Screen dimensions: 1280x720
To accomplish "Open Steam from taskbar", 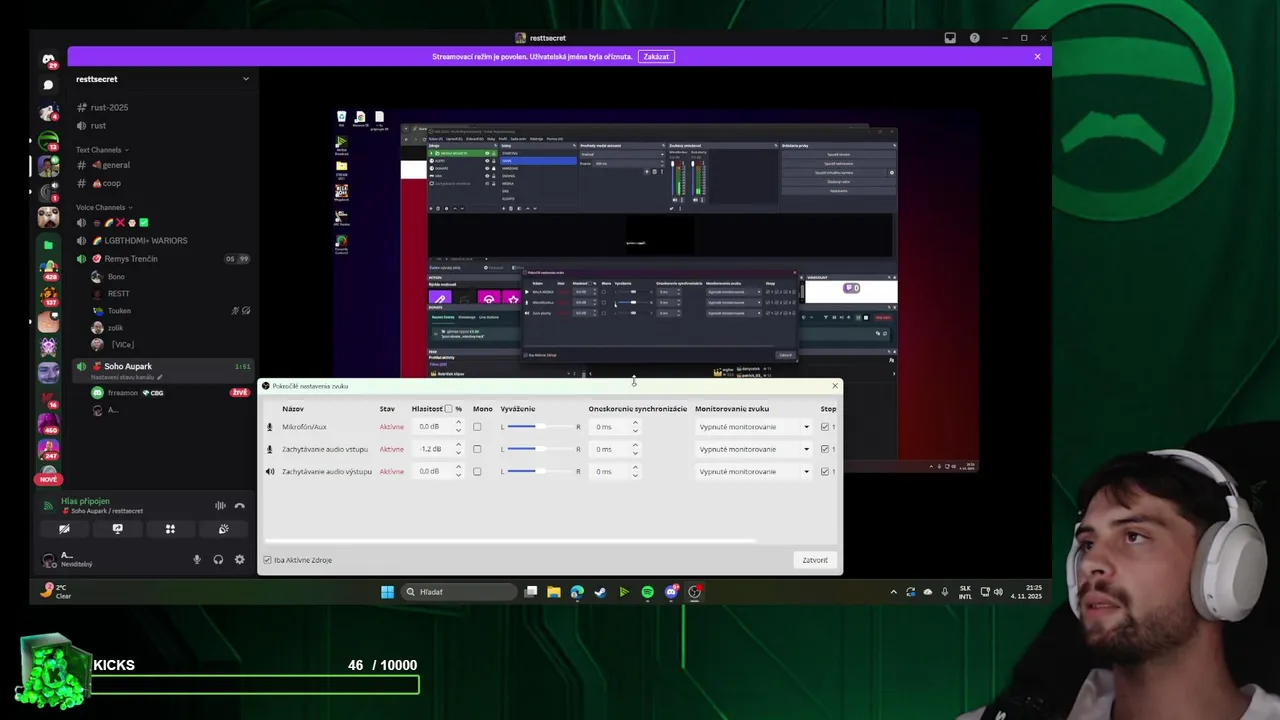I will coord(600,592).
